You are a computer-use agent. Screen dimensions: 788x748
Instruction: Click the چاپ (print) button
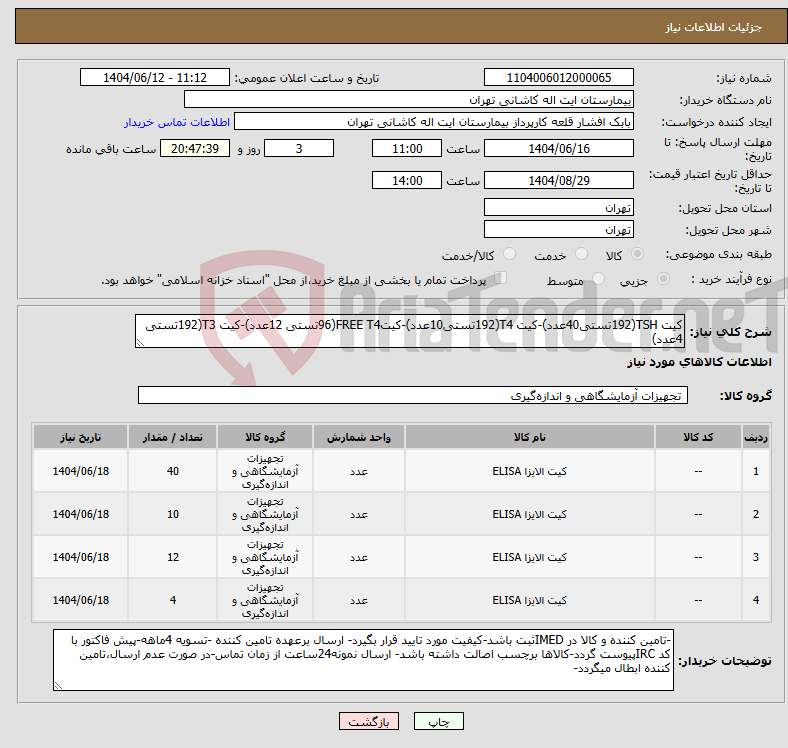click(x=438, y=722)
